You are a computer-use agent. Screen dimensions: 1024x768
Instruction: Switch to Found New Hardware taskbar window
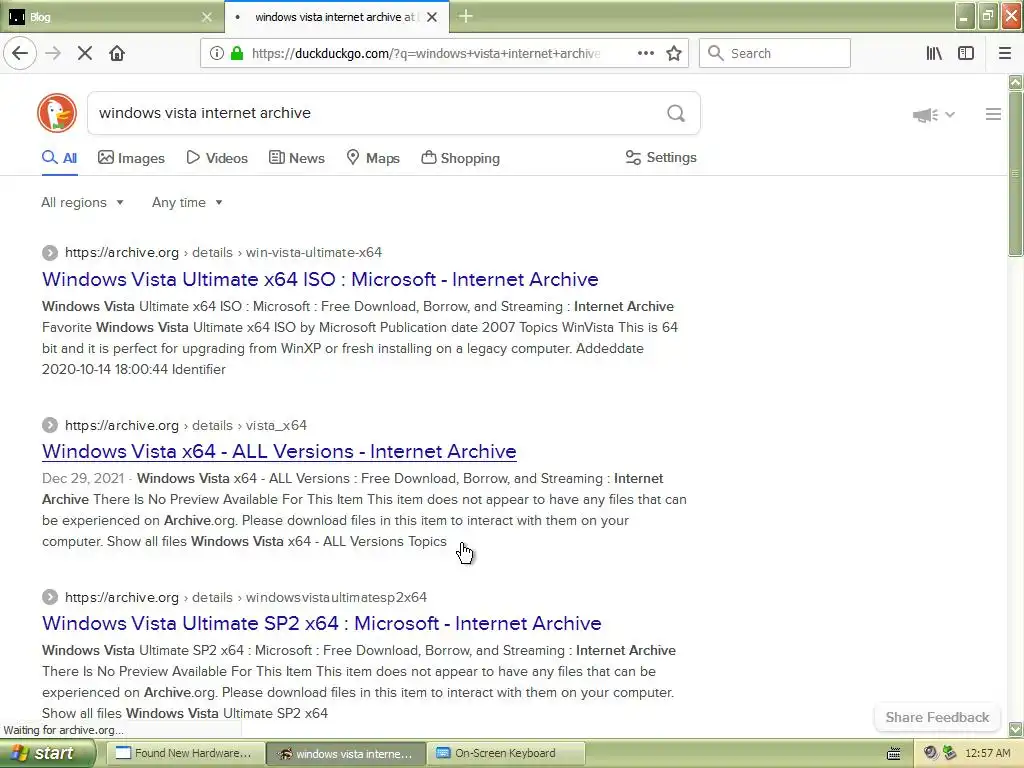click(185, 754)
